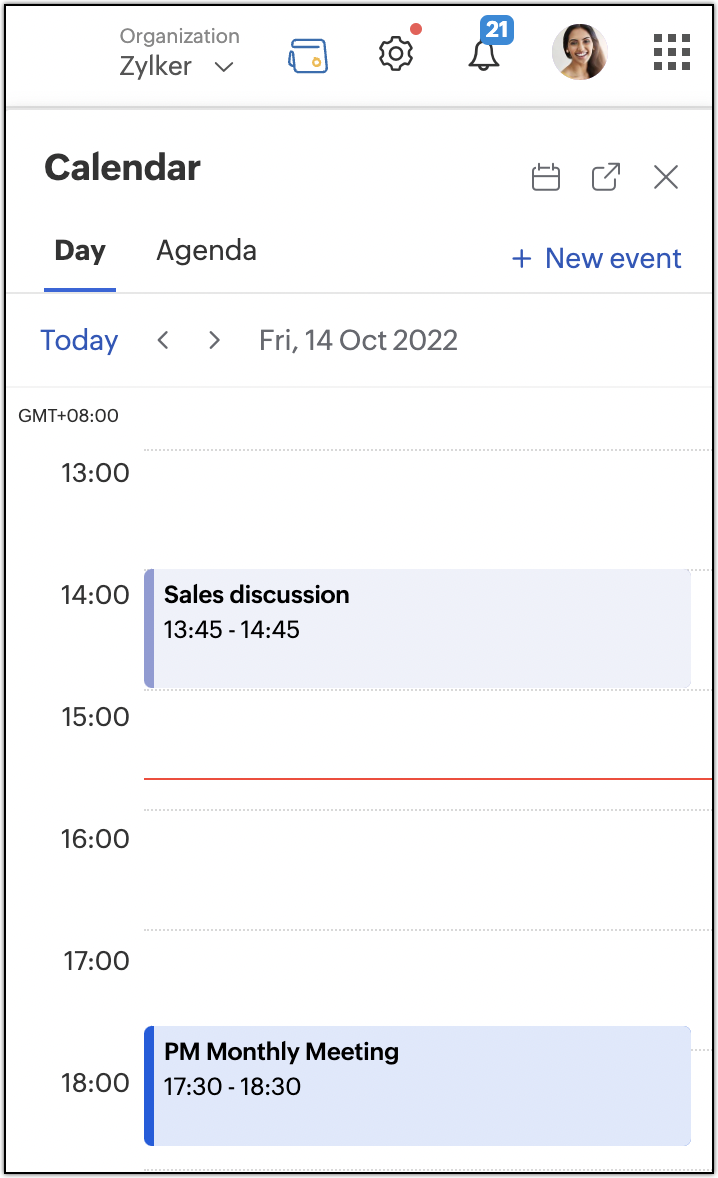Click the New event link
718x1178 pixels.
597,259
